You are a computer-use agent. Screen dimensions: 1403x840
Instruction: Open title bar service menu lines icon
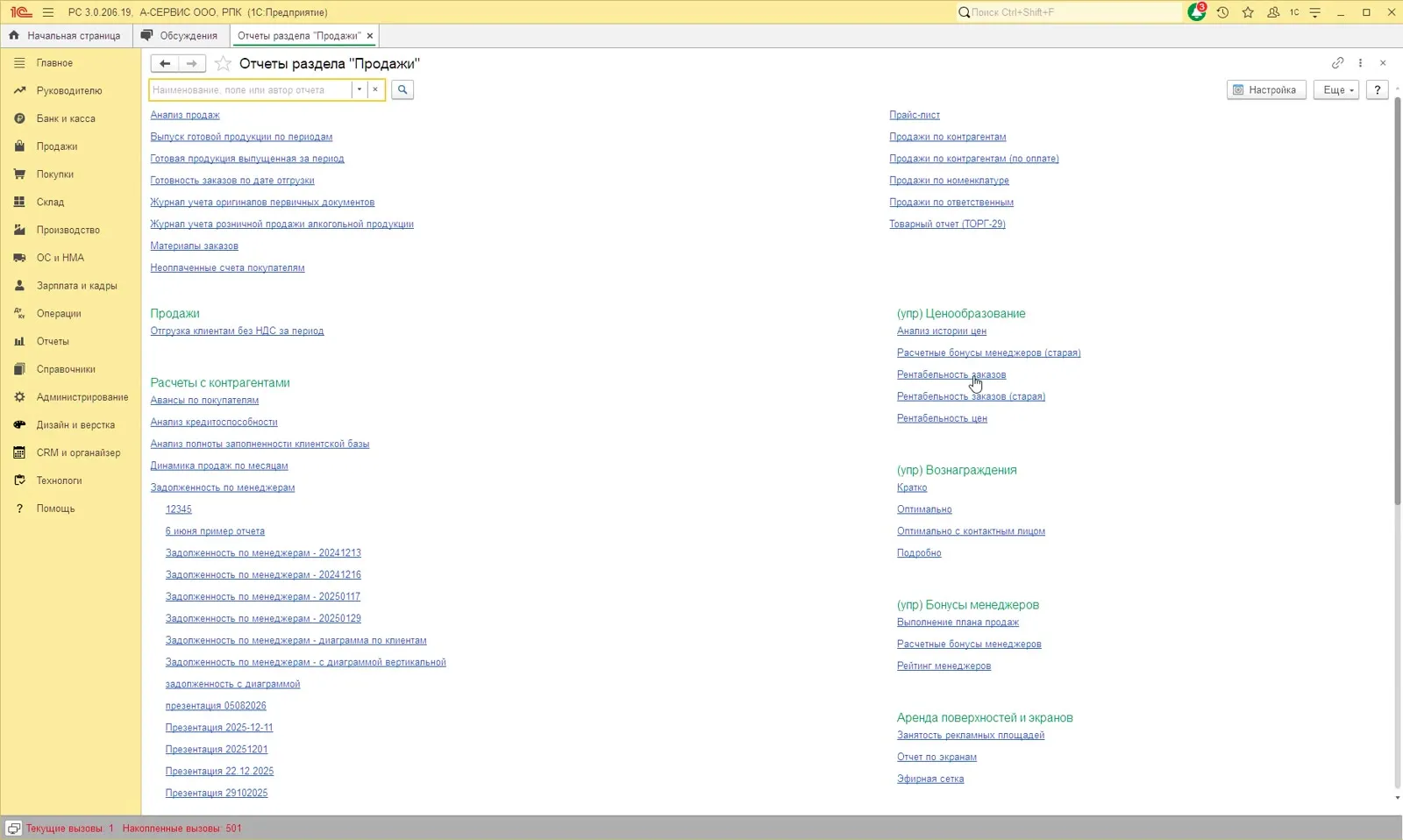click(1315, 12)
